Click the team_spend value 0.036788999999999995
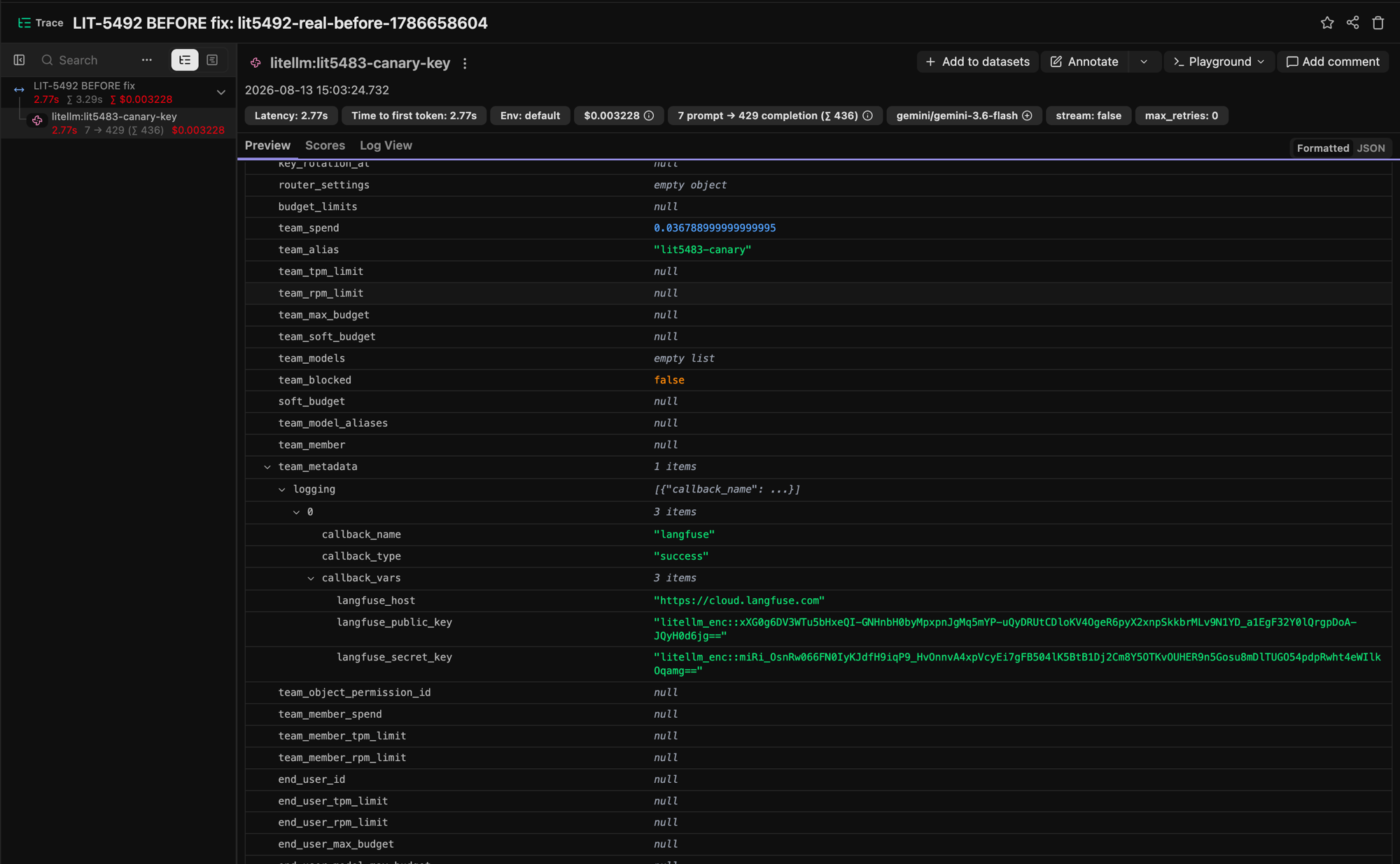 [715, 228]
